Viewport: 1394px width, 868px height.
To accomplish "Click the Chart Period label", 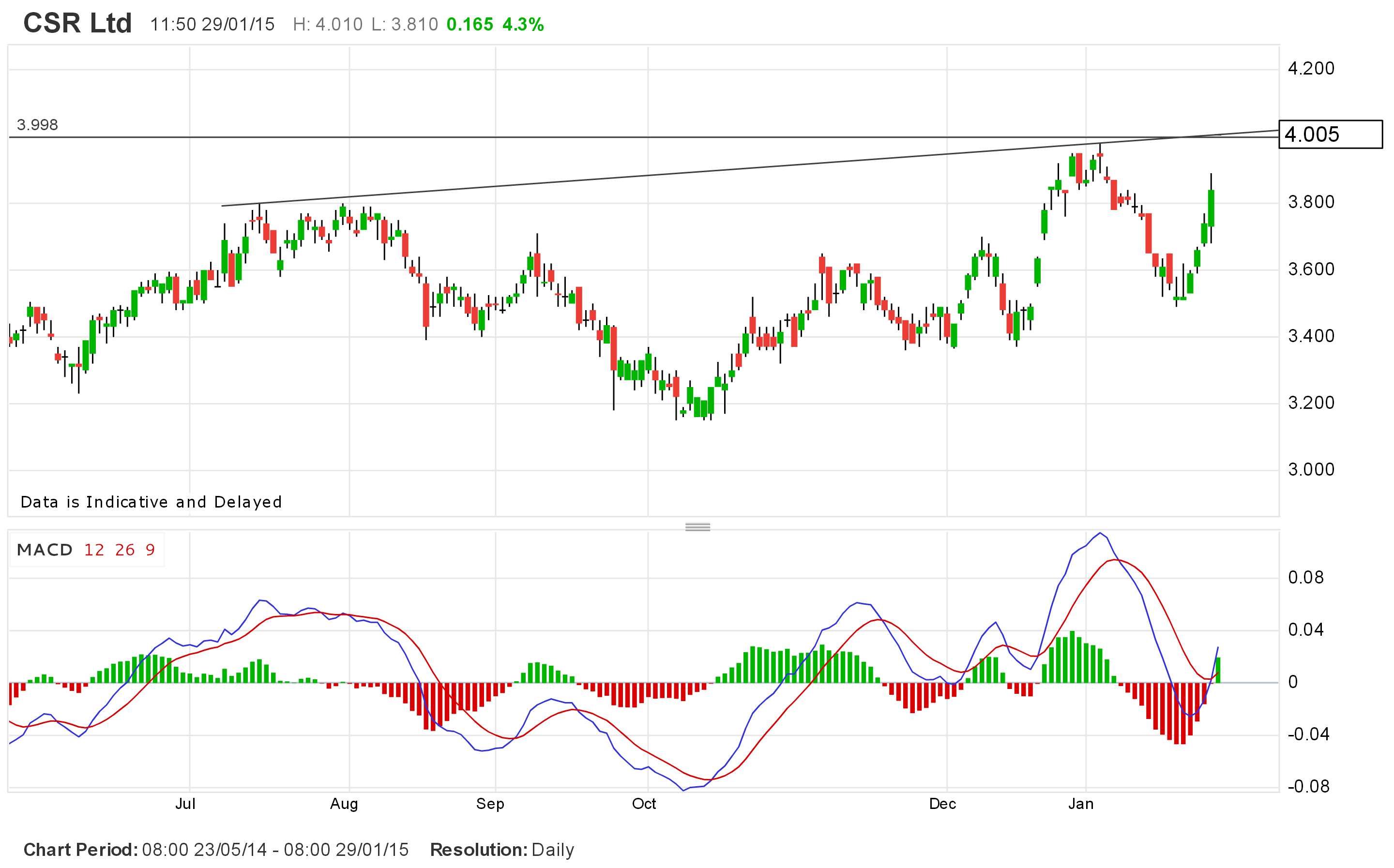I will pos(80,850).
